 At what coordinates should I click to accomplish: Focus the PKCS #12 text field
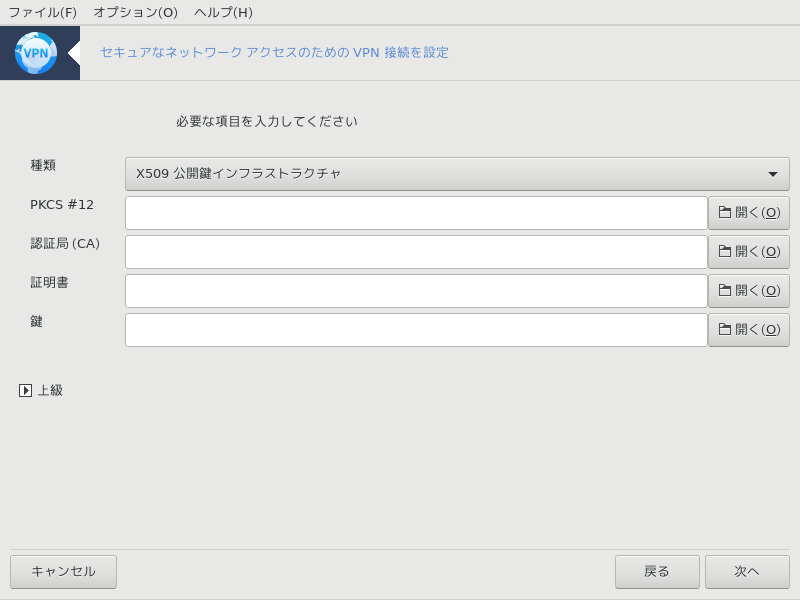pyautogui.click(x=416, y=213)
